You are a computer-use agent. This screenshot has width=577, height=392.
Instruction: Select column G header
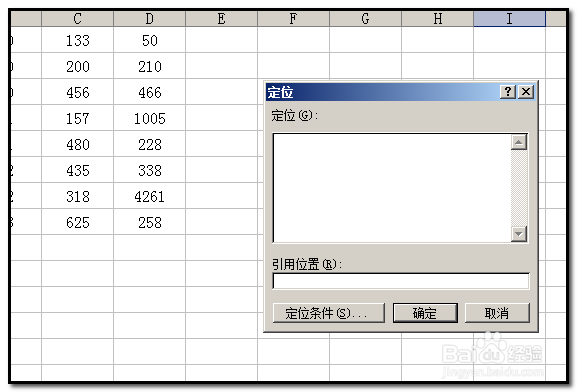(x=365, y=19)
